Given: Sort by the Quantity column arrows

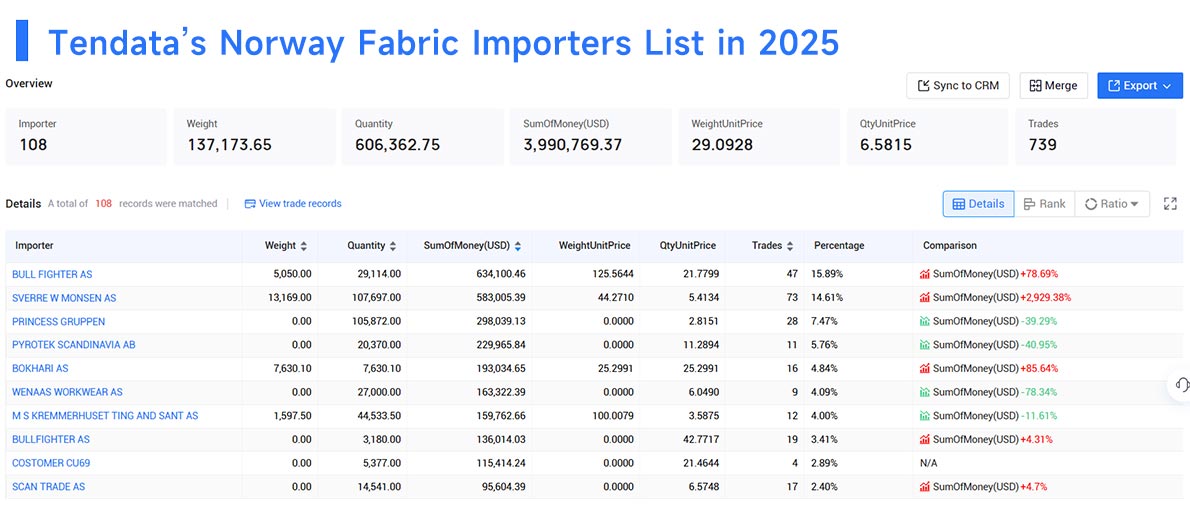Looking at the screenshot, I should point(392,246).
